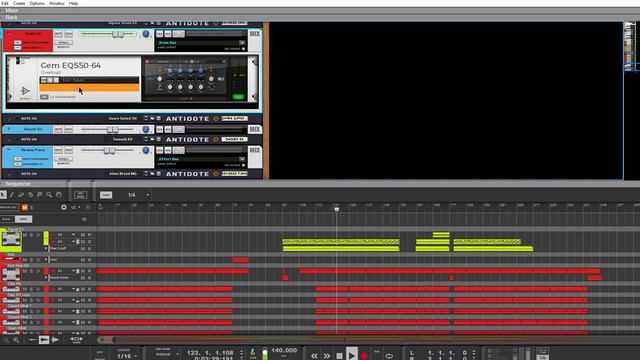The image size is (640, 360).
Task: Open the Effect Bus audio output dropdown
Action: coord(242,159)
